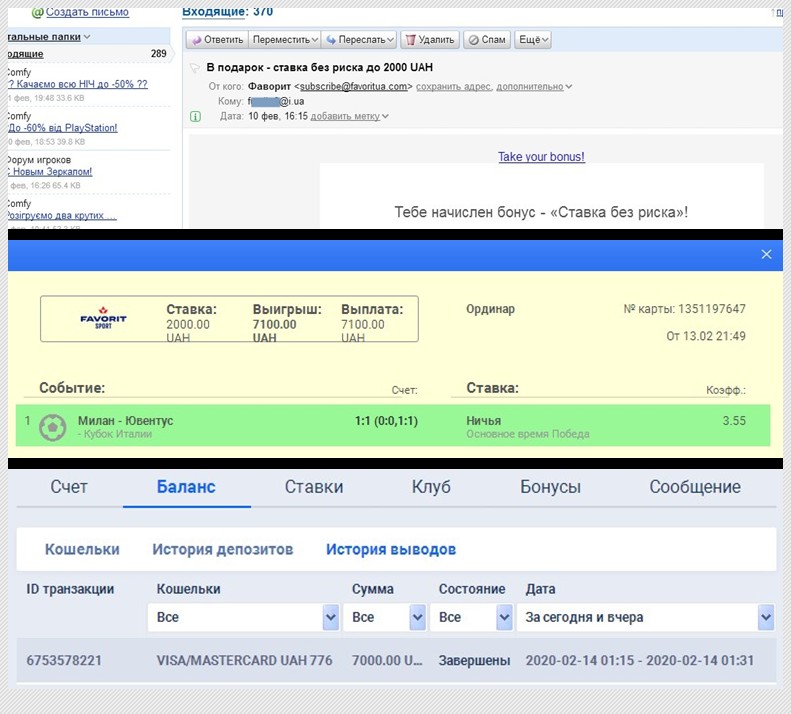
Task: Open the Переместить move dropdown
Action: coord(285,39)
